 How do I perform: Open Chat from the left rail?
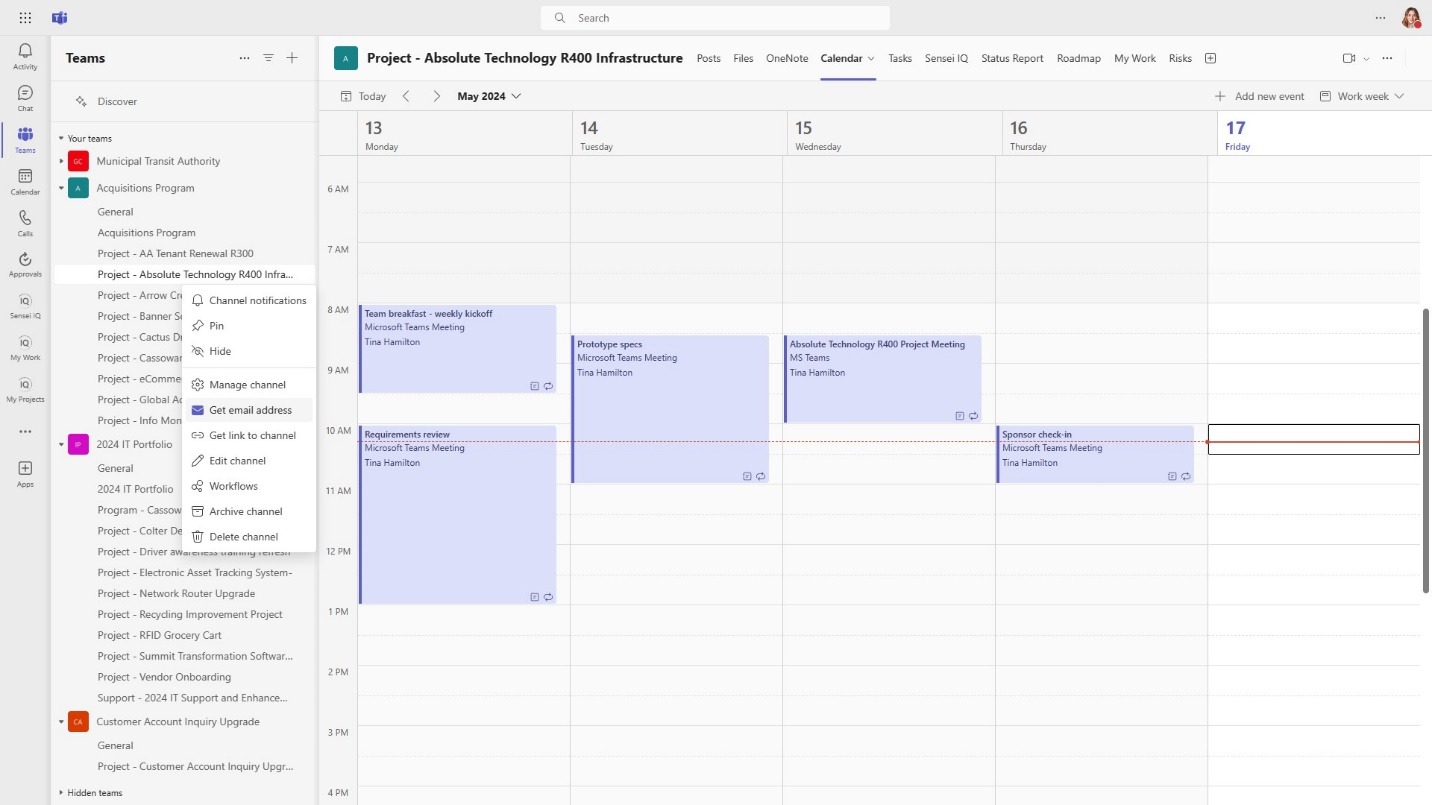25,98
